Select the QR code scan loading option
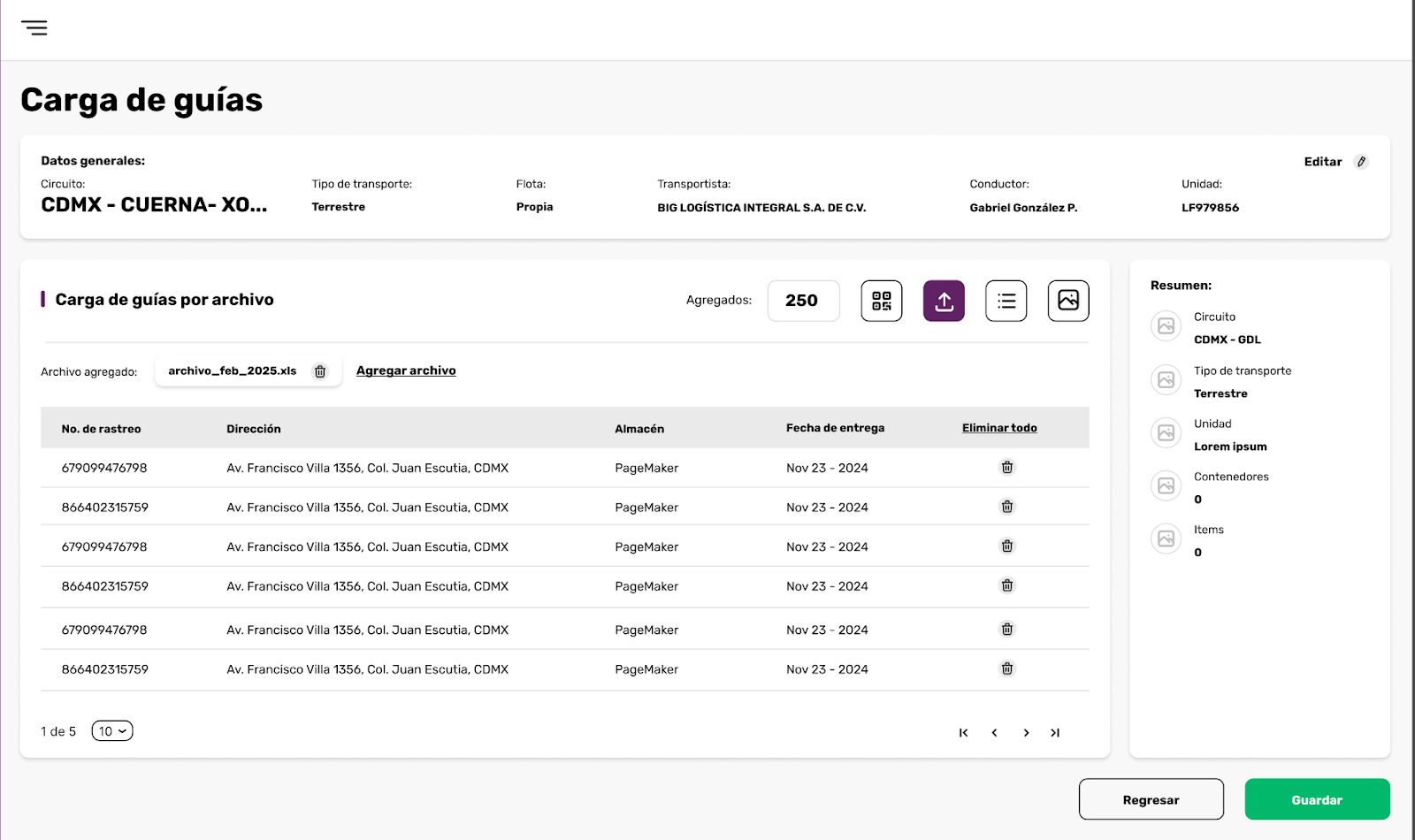1415x840 pixels. click(x=882, y=301)
